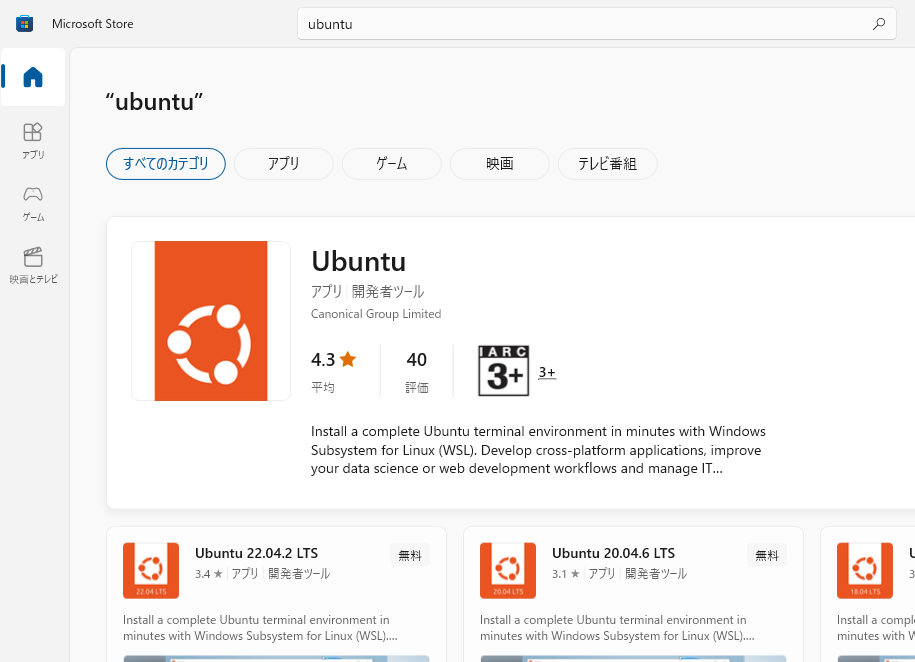Click the search magnifier icon
This screenshot has width=915, height=662.
[879, 24]
